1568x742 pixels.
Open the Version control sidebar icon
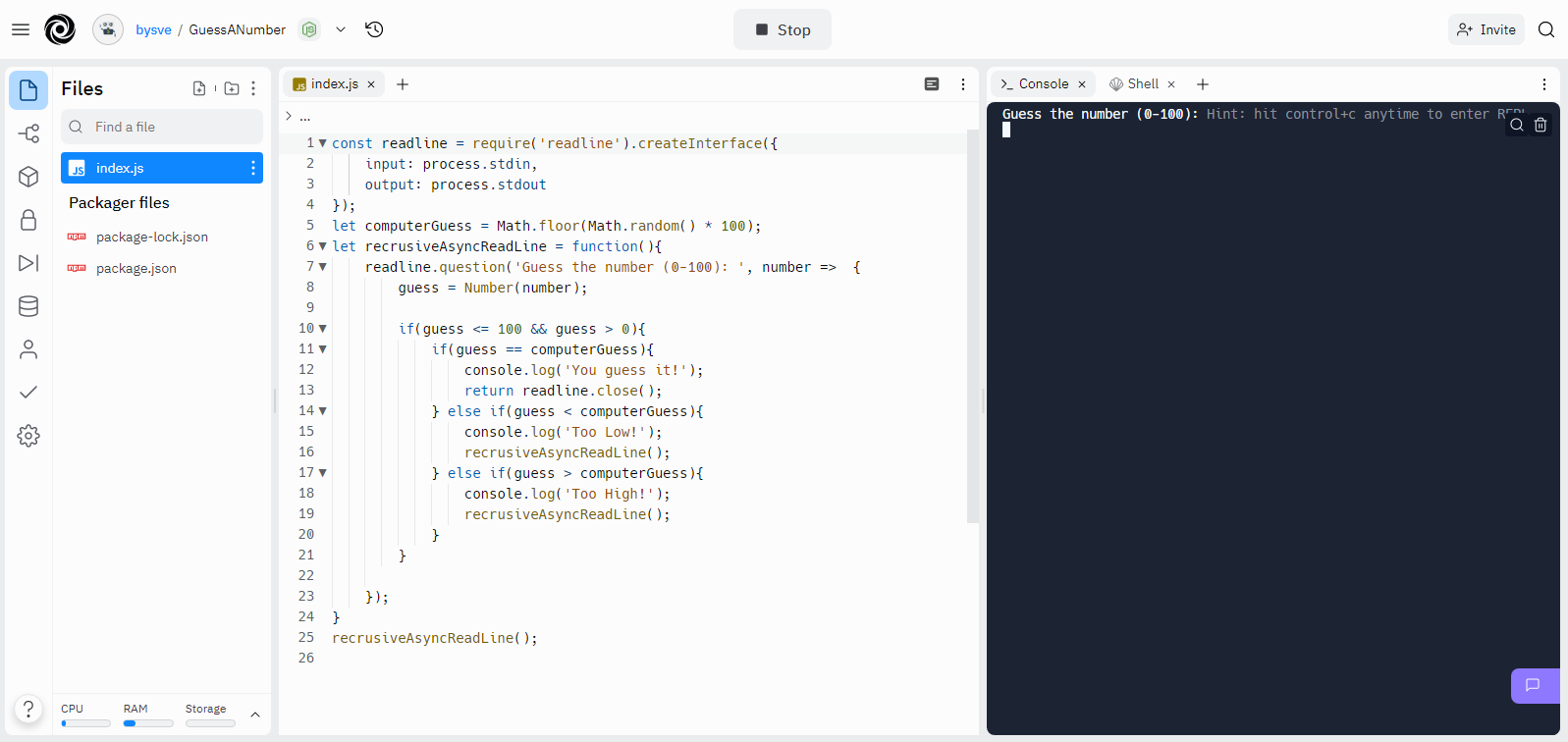tap(28, 133)
